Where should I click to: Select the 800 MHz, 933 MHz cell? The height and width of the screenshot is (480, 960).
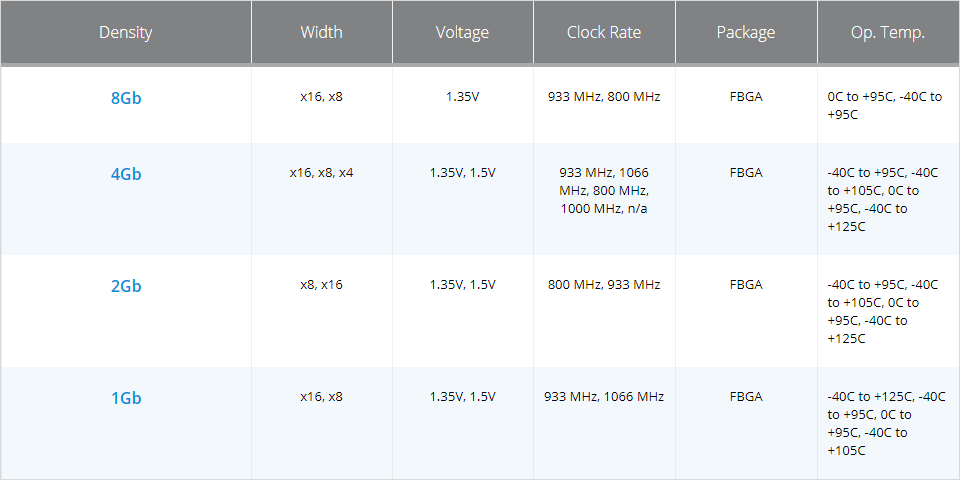[604, 285]
